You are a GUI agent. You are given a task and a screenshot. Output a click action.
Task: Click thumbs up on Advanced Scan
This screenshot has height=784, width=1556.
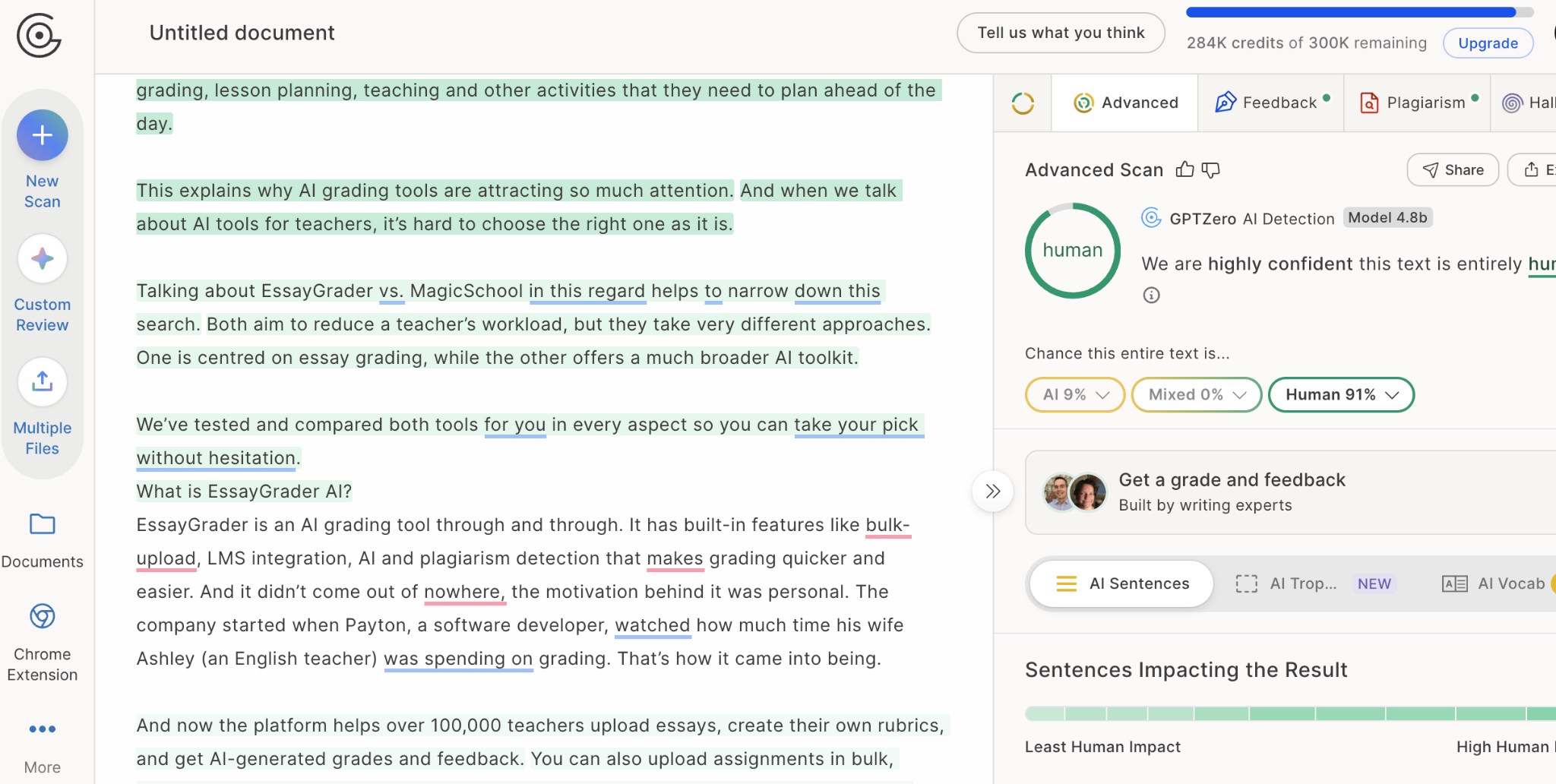click(1184, 169)
